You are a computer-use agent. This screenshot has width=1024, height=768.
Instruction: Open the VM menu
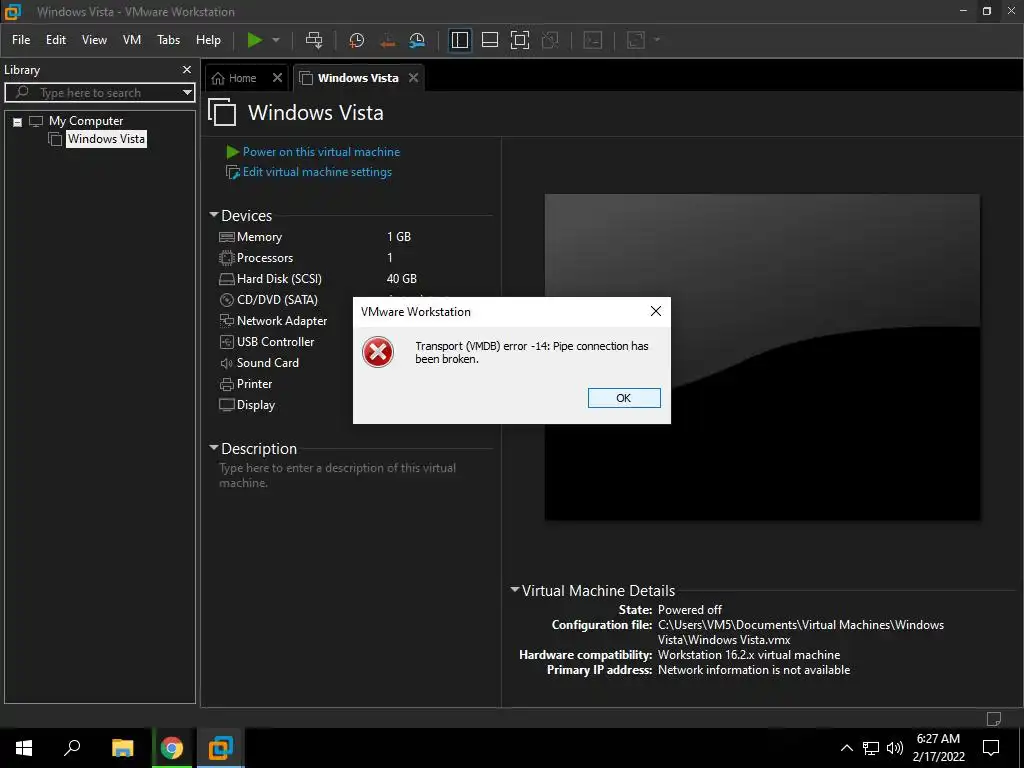132,40
